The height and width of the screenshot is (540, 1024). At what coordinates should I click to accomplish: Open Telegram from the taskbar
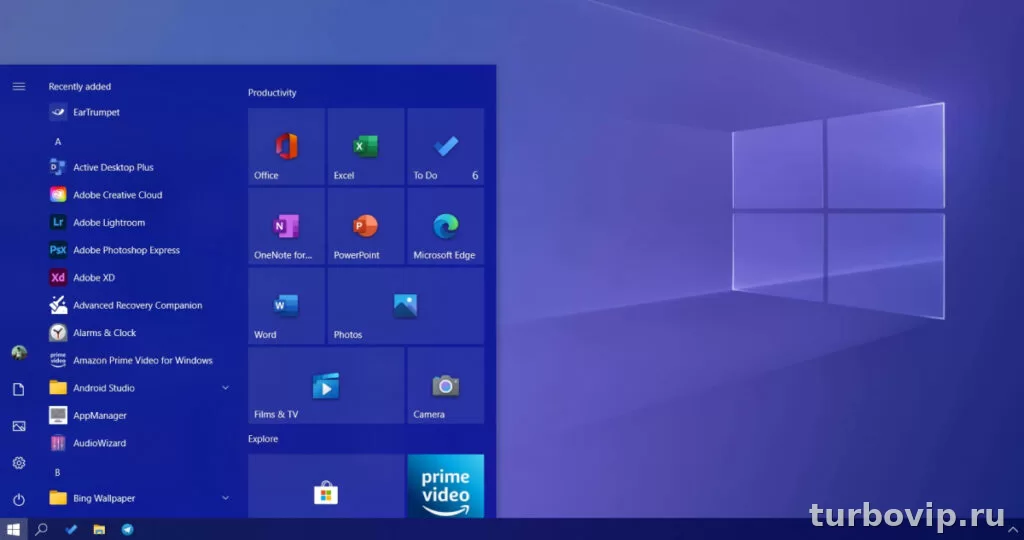[x=127, y=529]
